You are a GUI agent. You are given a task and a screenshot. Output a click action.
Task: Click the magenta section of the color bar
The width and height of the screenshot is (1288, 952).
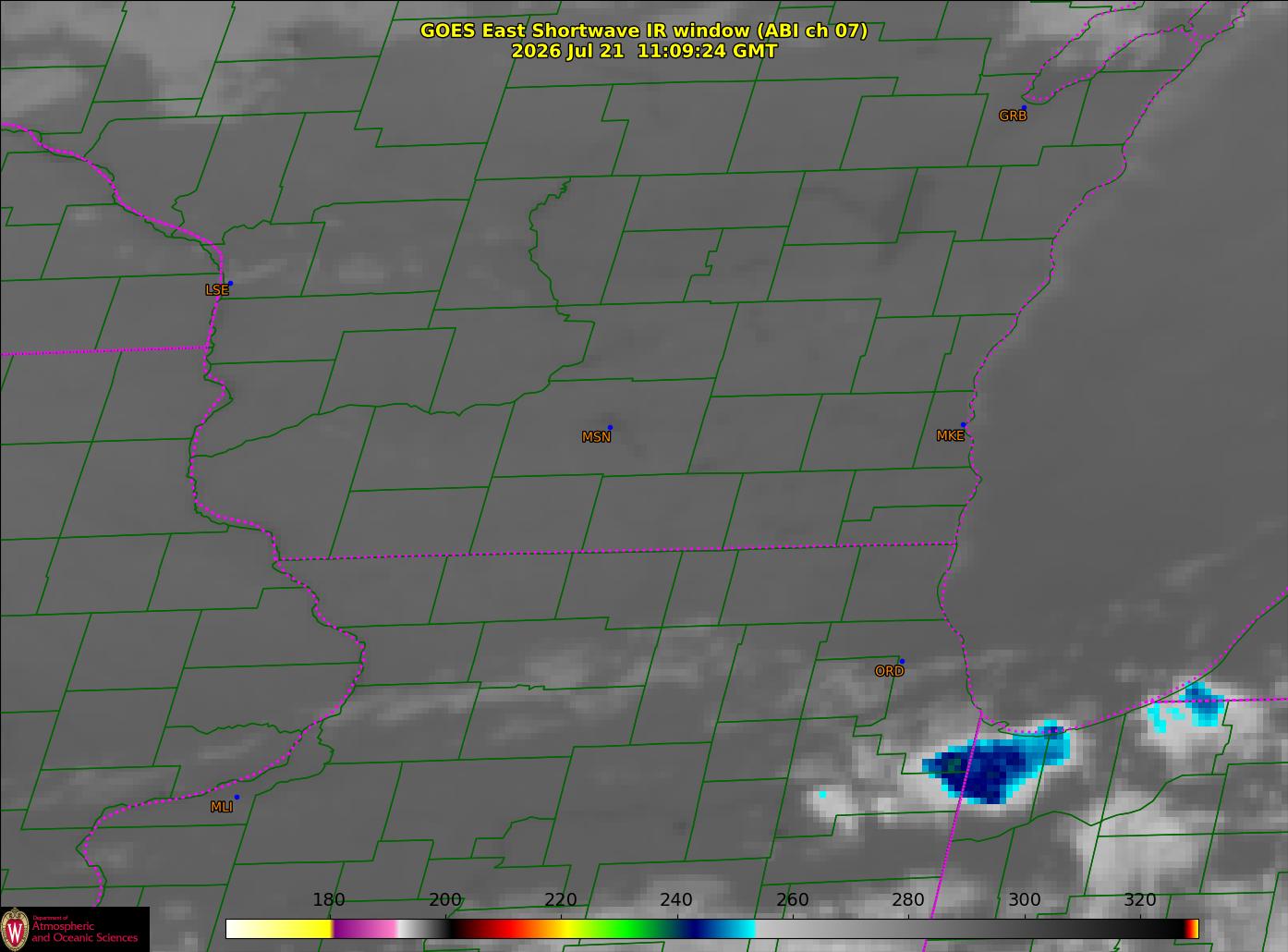363,928
